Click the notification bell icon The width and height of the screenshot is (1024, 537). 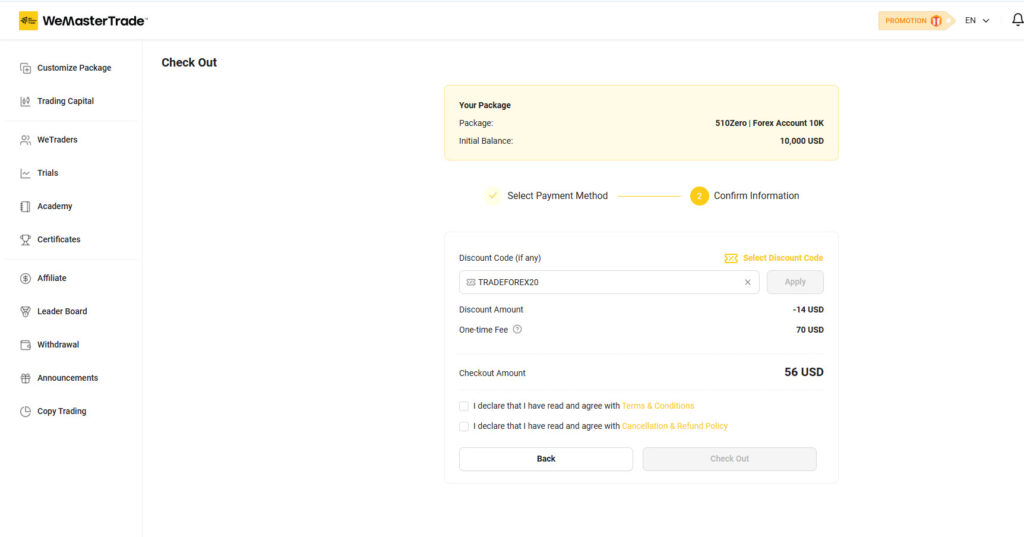1017,20
